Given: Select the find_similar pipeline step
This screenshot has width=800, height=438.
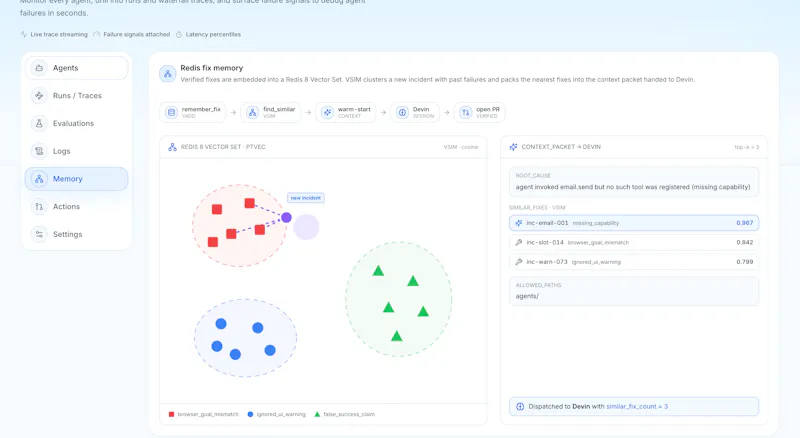Looking at the screenshot, I should click(271, 112).
